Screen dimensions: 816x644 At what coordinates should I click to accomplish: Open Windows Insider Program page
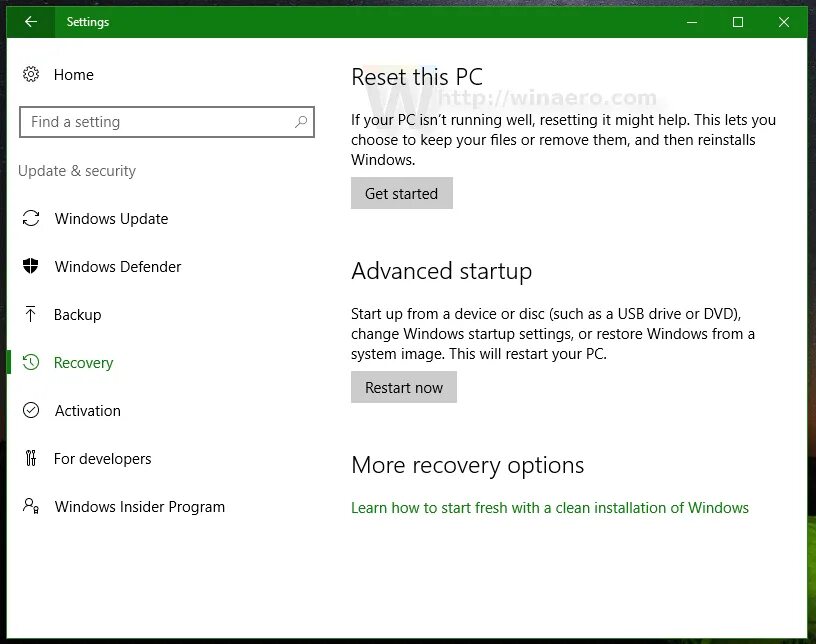point(139,507)
